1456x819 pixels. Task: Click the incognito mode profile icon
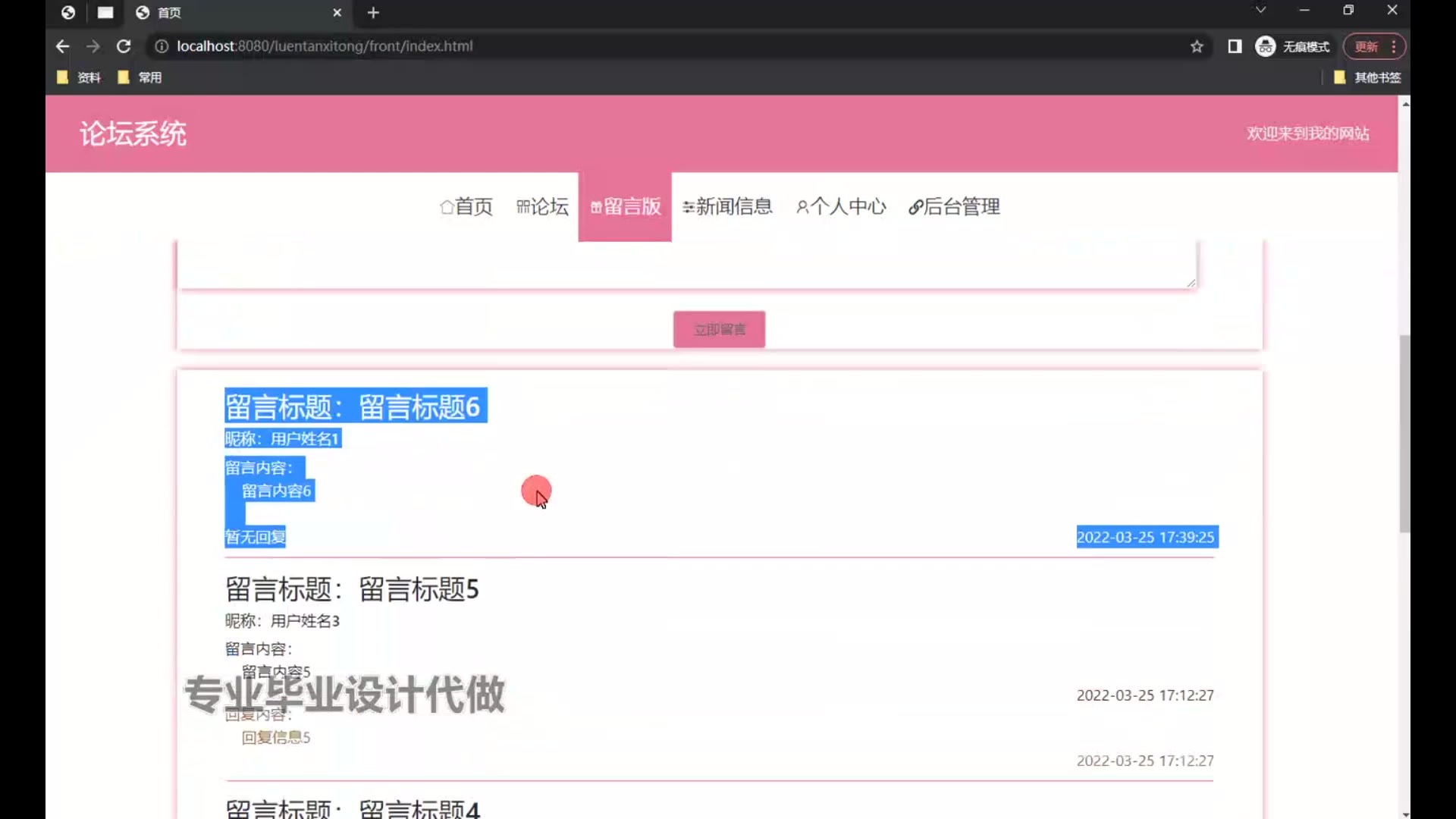pos(1265,46)
